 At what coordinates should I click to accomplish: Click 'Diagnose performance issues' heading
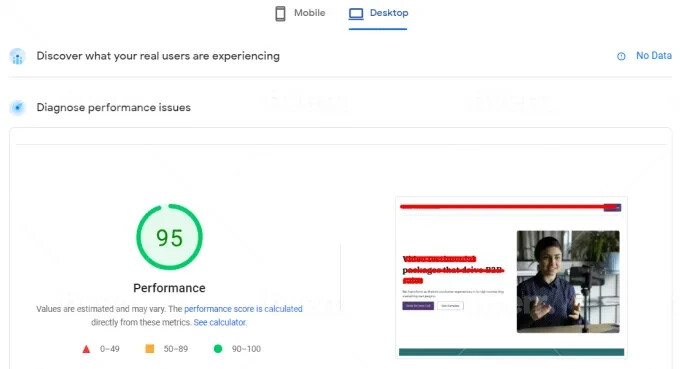coord(114,108)
